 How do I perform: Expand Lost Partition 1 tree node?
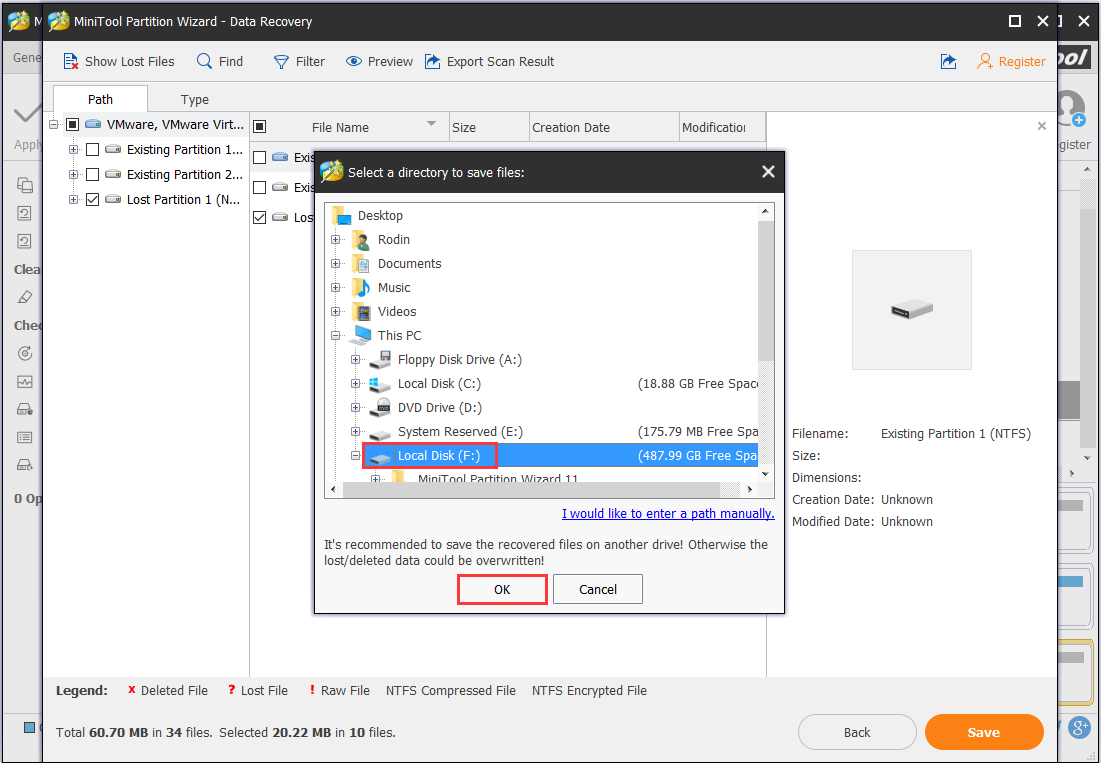coord(73,199)
